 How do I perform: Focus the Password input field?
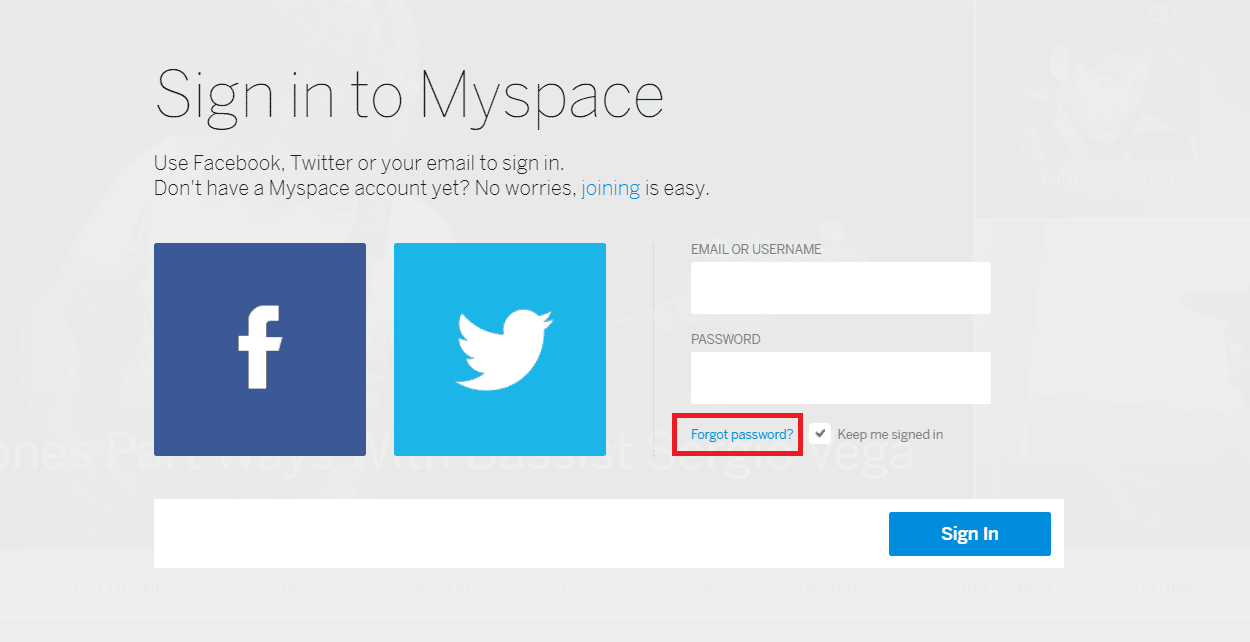pyautogui.click(x=840, y=378)
